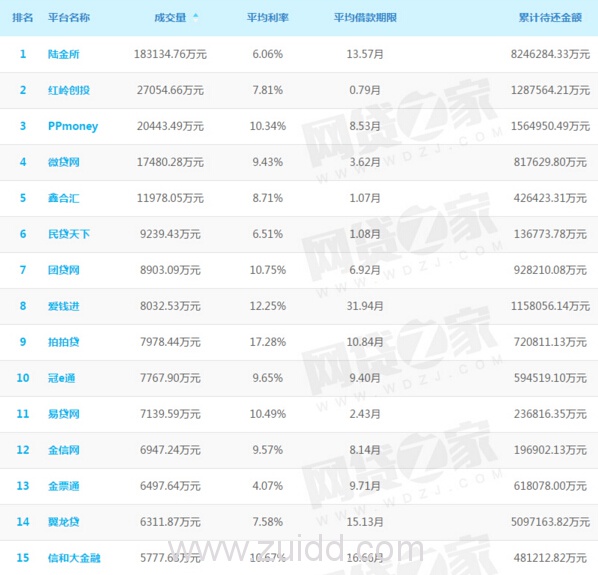598x575 pixels.
Task: Click the 平均借款期限 column header
Action: (365, 18)
